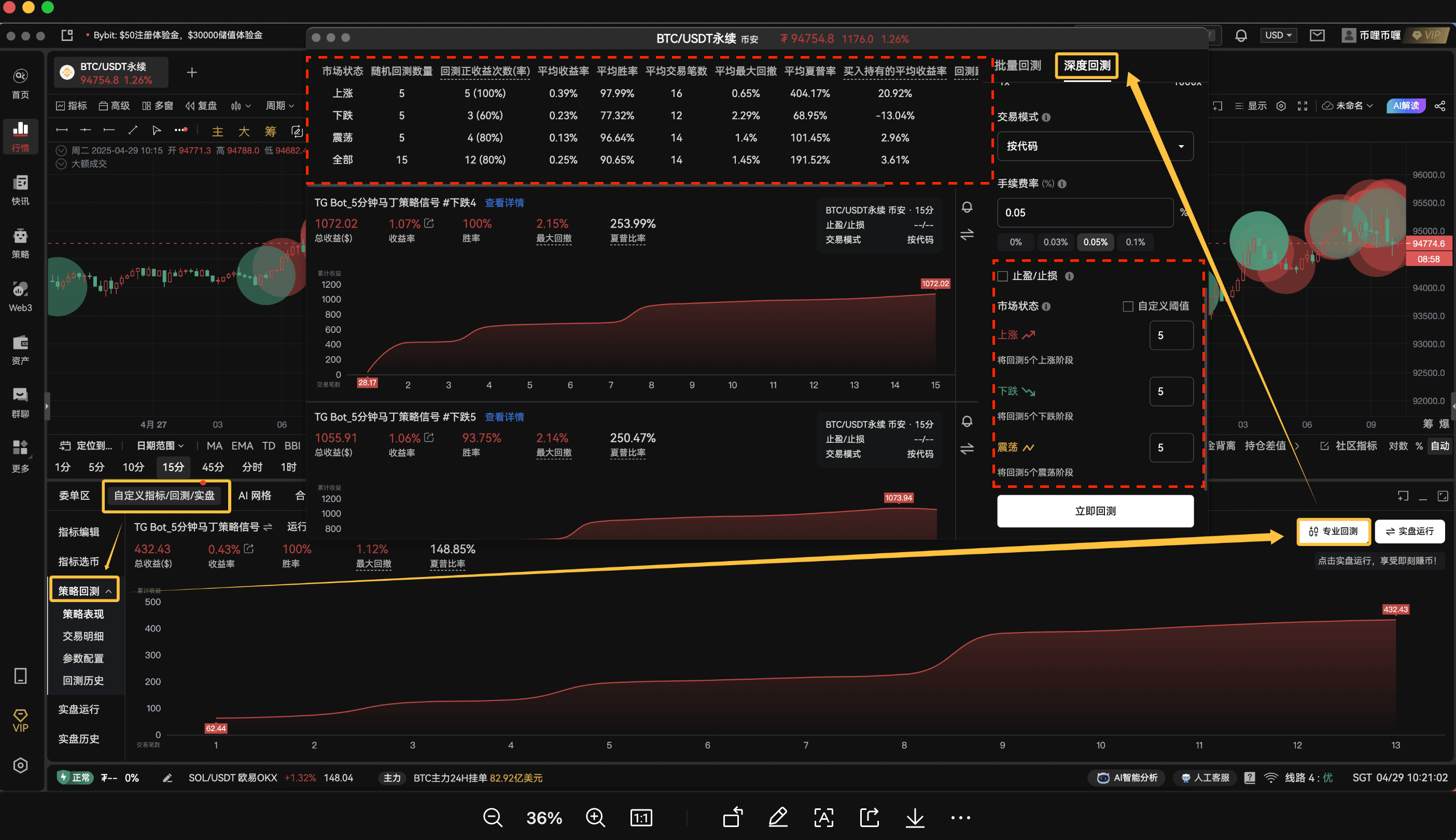Click the 手续费率 input showing 0.05

coord(1085,212)
